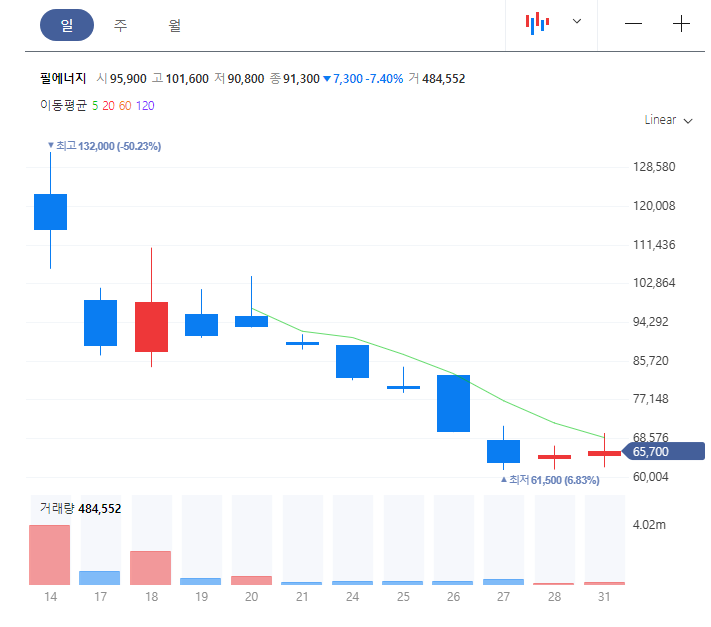Expand the chart type dropdown arrow
Screen dimensions: 711x627
point(577,21)
